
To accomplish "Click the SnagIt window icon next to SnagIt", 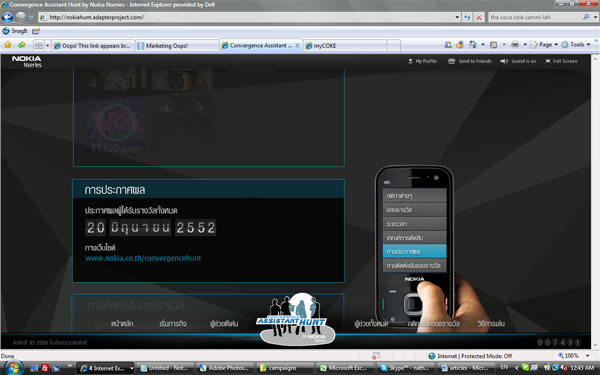I will (36, 31).
